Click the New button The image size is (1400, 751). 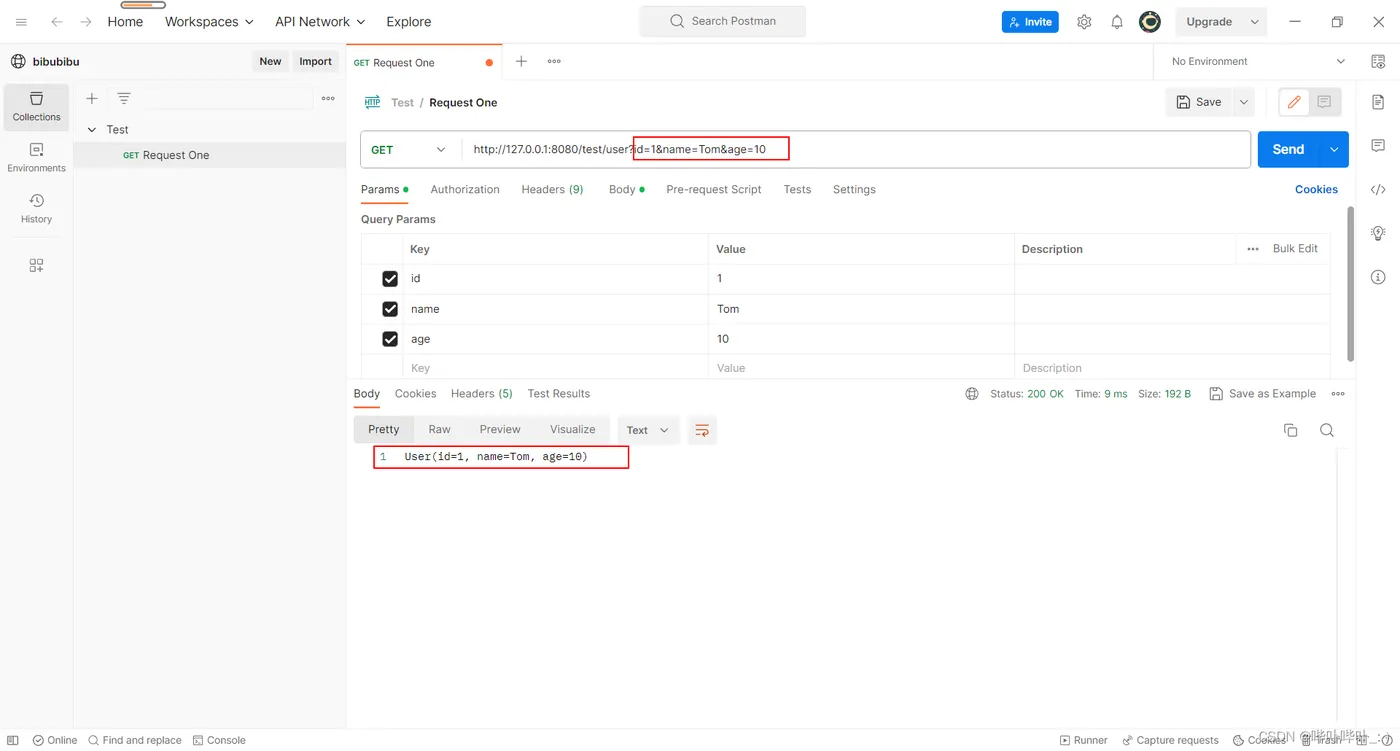[270, 62]
